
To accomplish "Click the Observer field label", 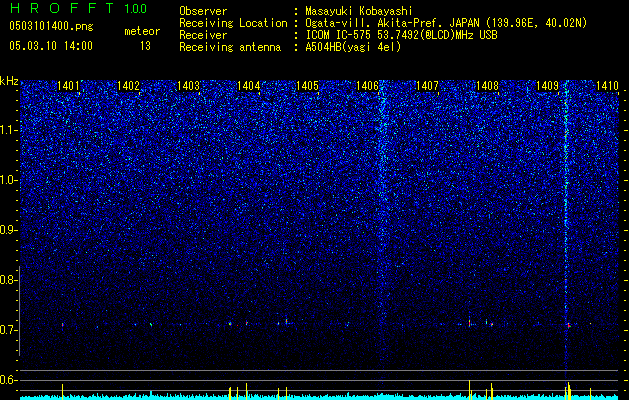I will pos(203,11).
